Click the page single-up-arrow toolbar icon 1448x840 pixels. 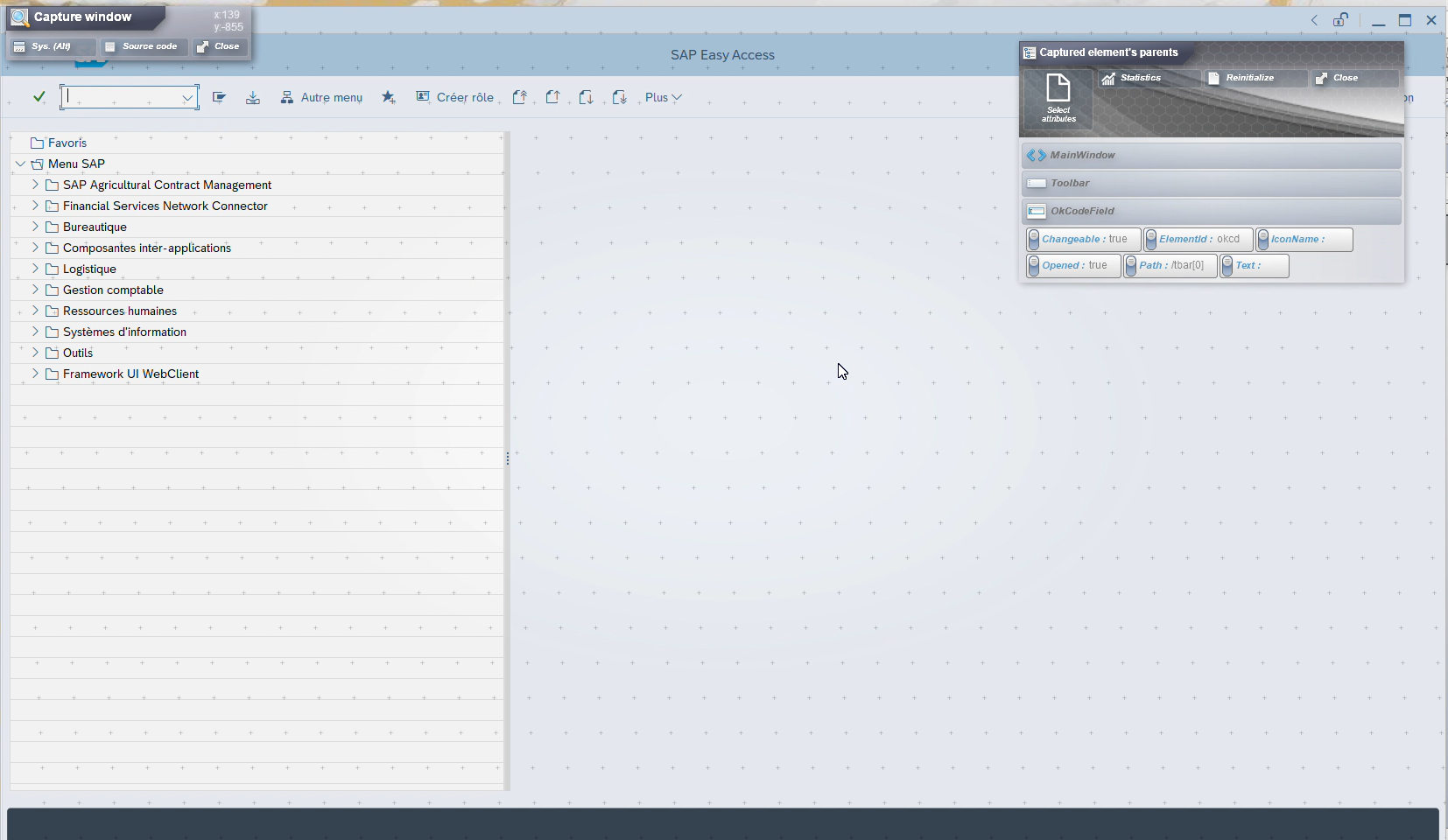[x=552, y=97]
